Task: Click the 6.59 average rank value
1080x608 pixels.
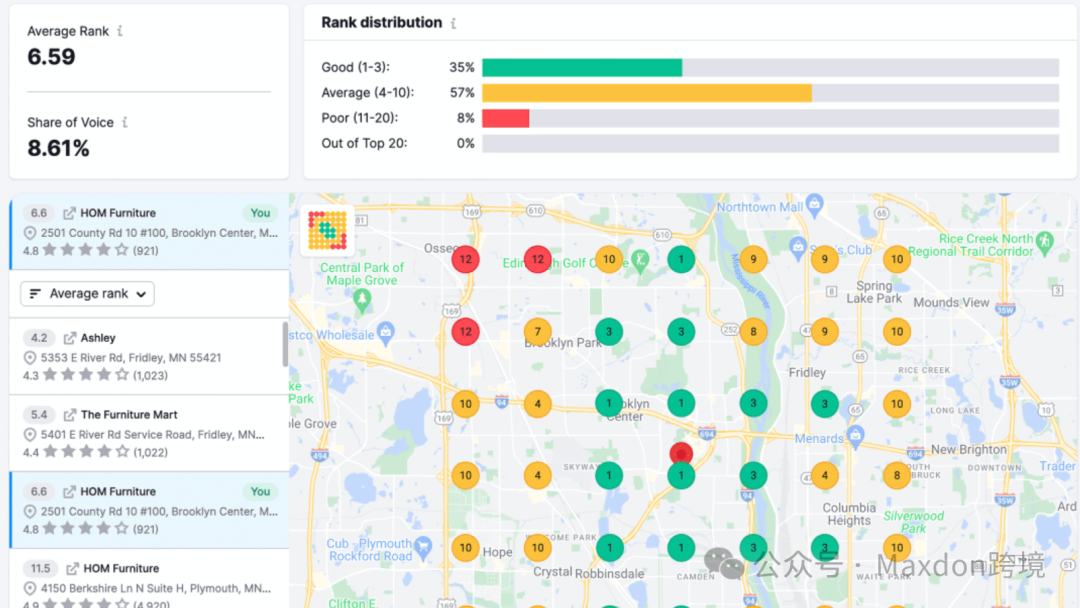Action: pos(51,57)
